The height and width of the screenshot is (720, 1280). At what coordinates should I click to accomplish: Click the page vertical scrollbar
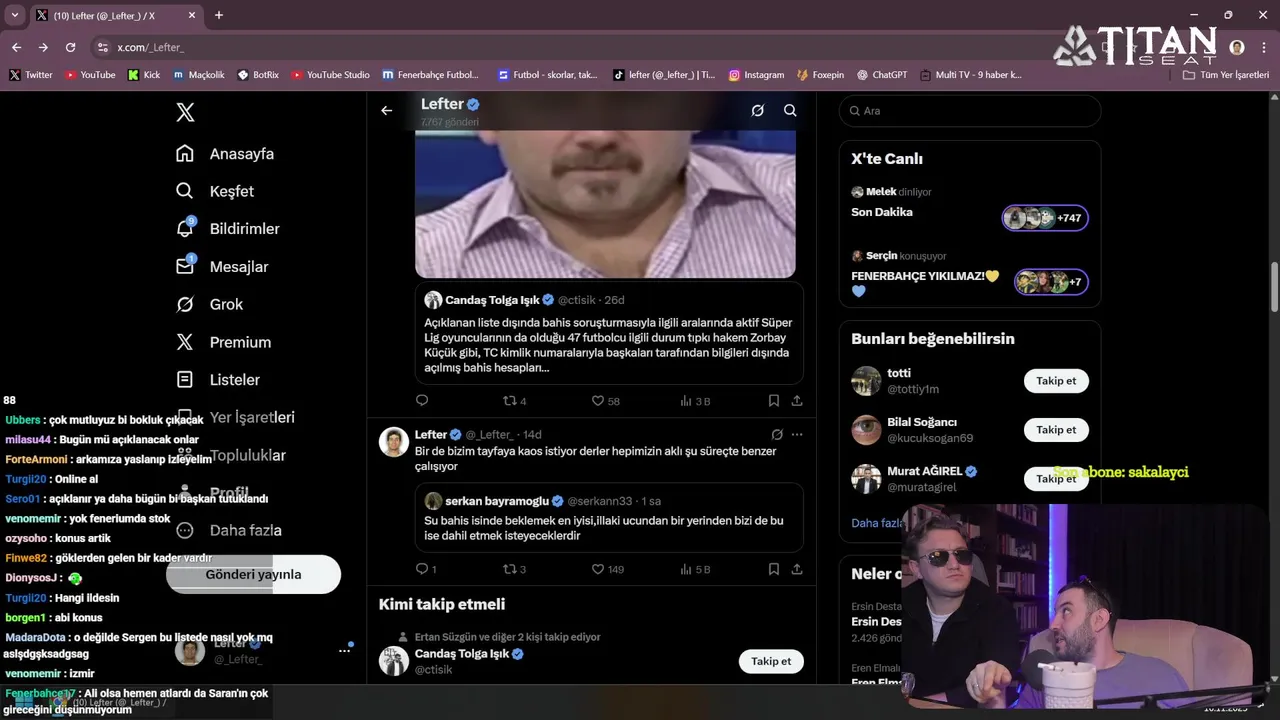pyautogui.click(x=1274, y=288)
